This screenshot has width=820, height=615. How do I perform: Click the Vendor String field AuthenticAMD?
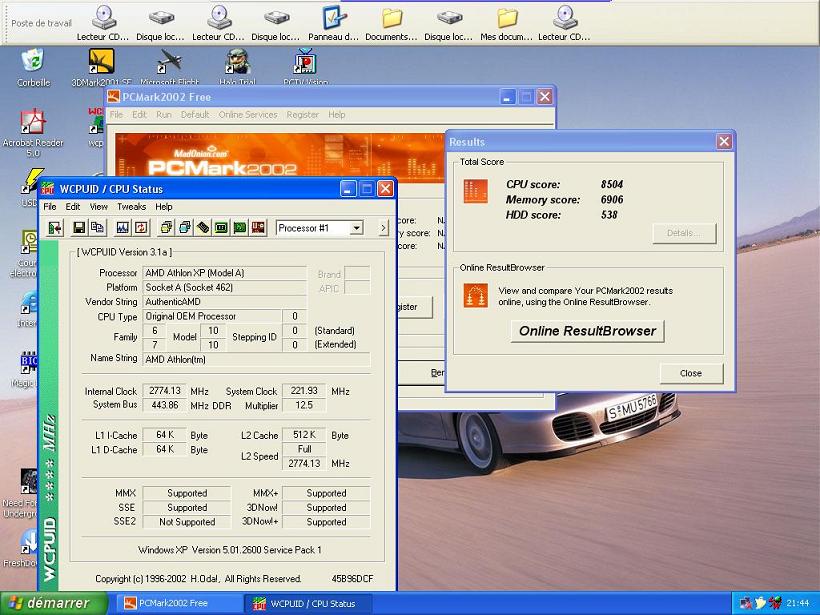coord(224,302)
